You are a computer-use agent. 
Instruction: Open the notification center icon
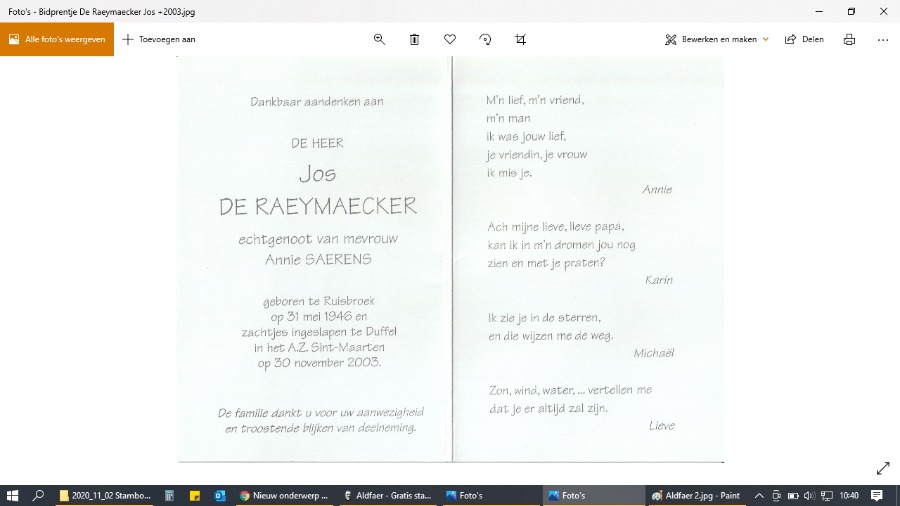click(x=877, y=495)
